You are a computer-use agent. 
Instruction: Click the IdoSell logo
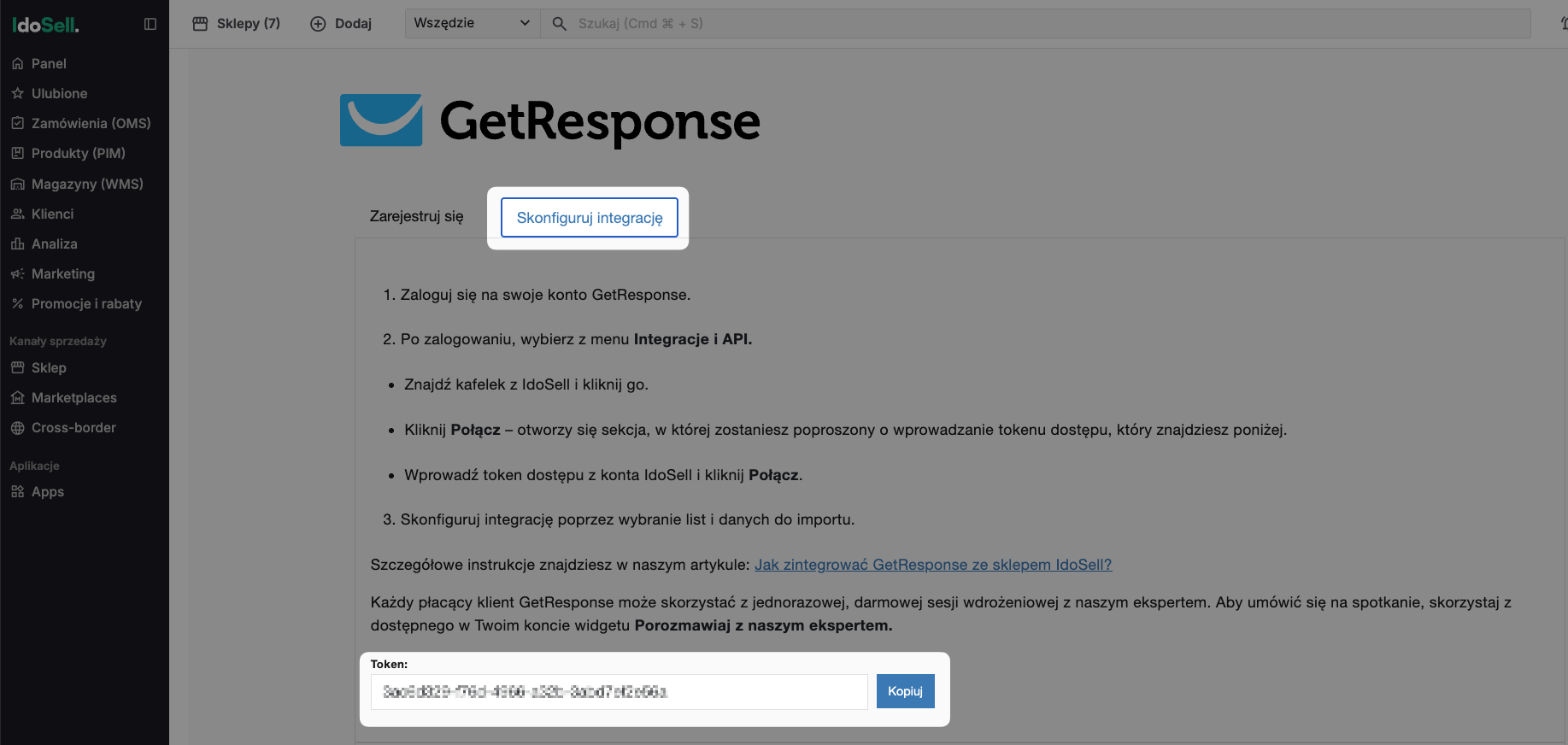[x=45, y=25]
